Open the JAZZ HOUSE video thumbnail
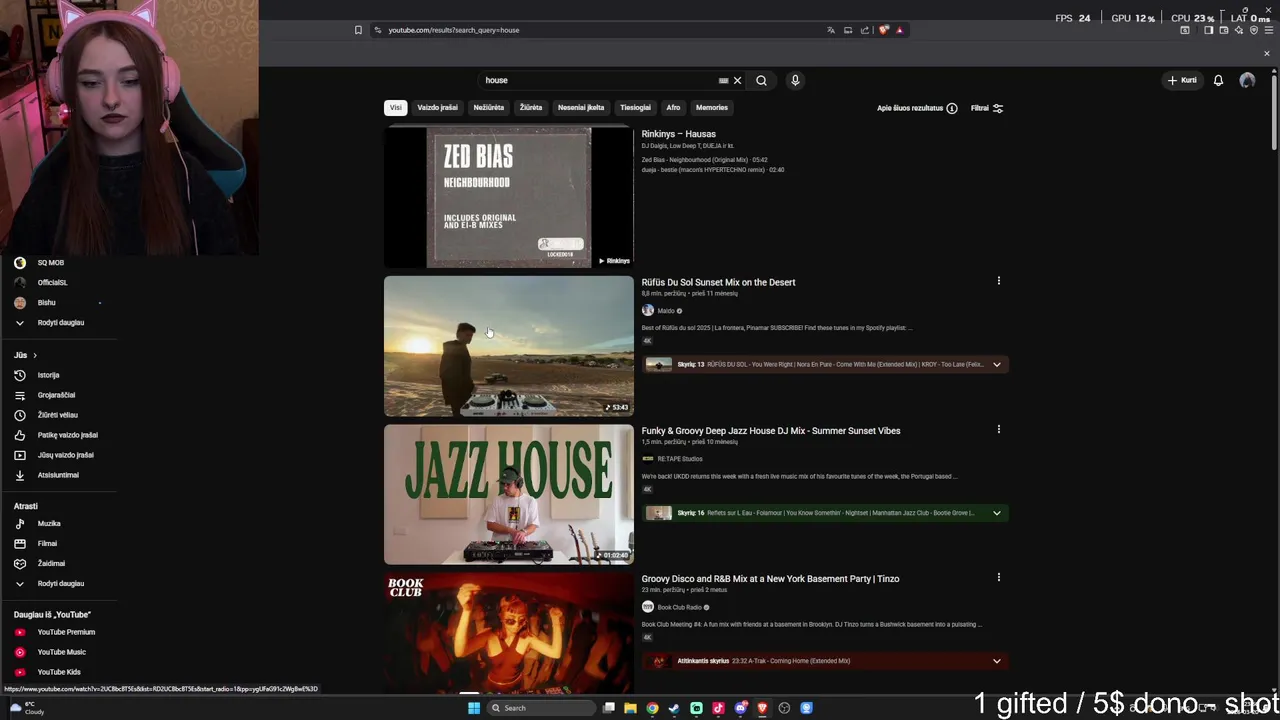This screenshot has height=720, width=1280. click(x=509, y=494)
